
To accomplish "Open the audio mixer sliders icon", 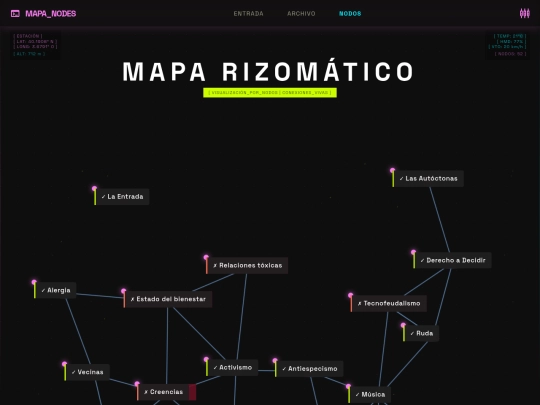I will tap(524, 13).
